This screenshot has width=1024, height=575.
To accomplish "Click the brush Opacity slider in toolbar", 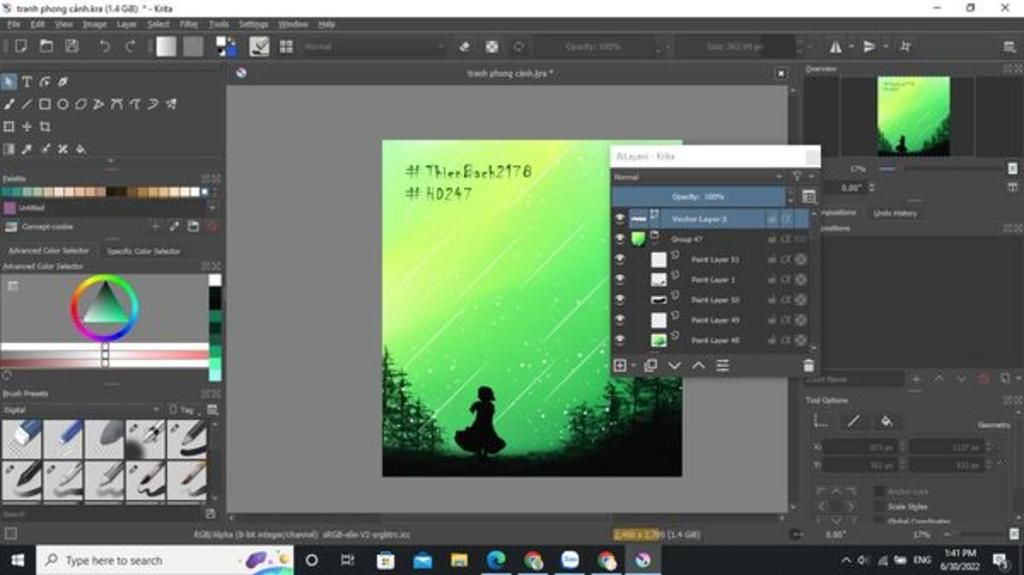I will (x=592, y=46).
